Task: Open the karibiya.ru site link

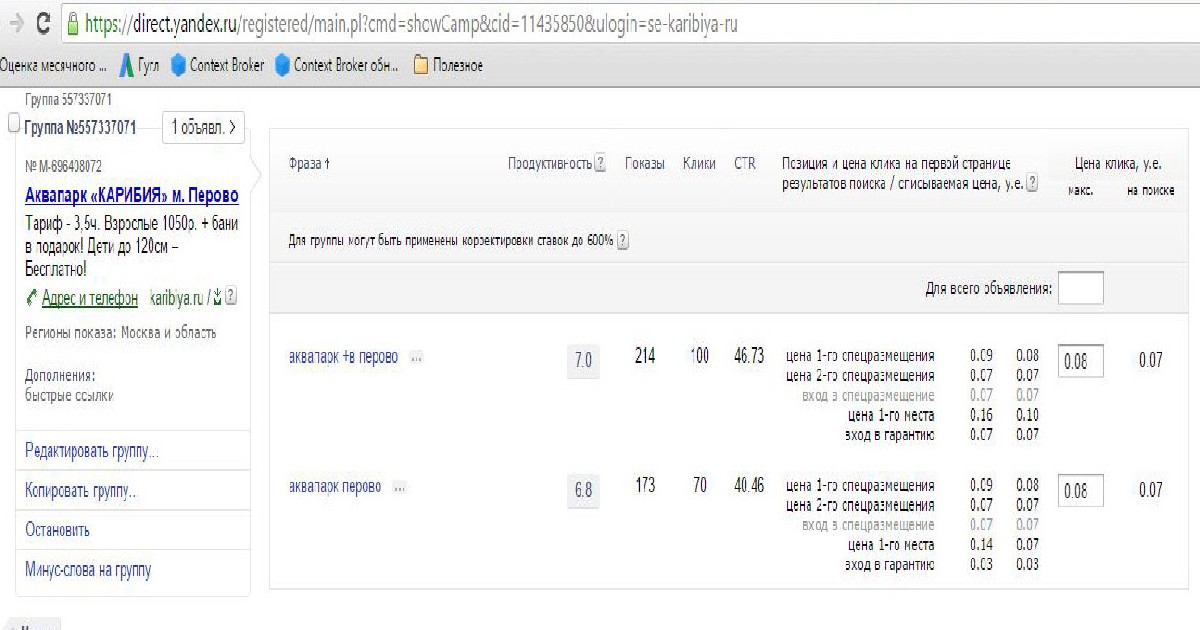Action: 177,298
